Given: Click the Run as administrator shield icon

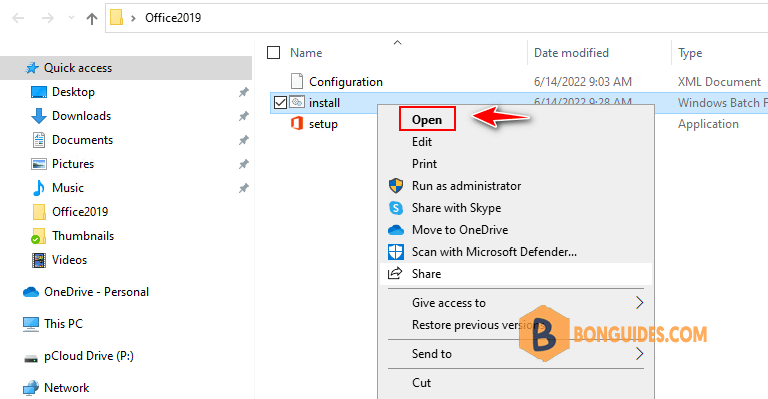Looking at the screenshot, I should (396, 186).
